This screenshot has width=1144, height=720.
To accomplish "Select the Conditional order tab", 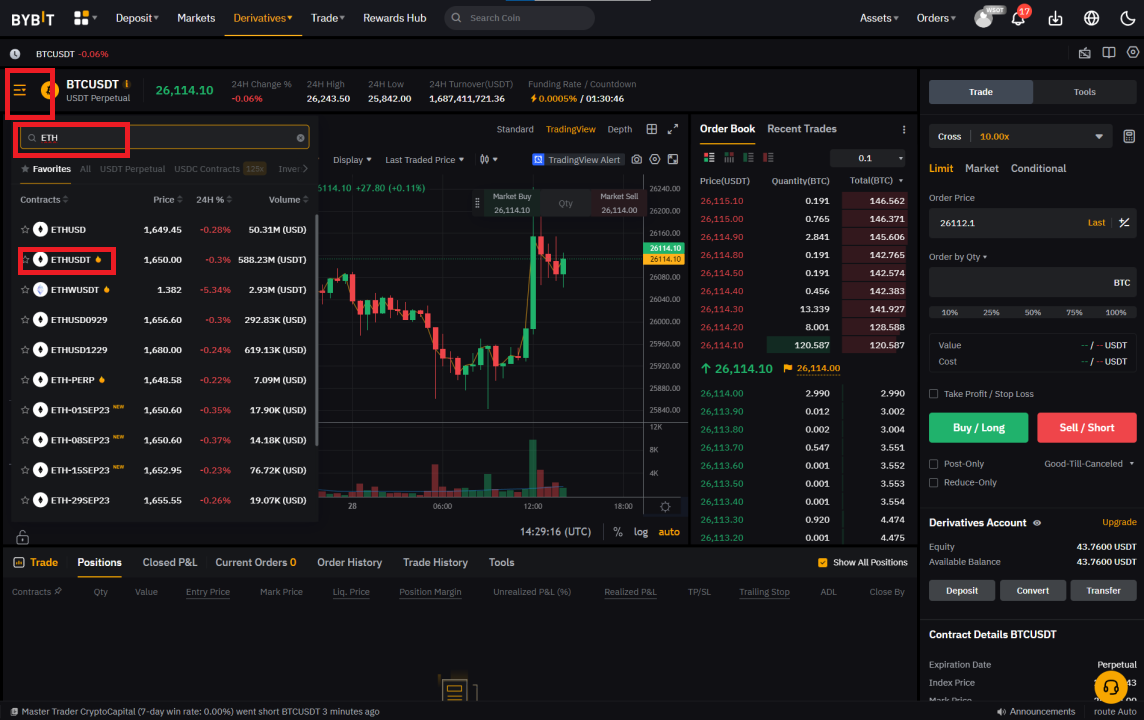I will click(1038, 169).
